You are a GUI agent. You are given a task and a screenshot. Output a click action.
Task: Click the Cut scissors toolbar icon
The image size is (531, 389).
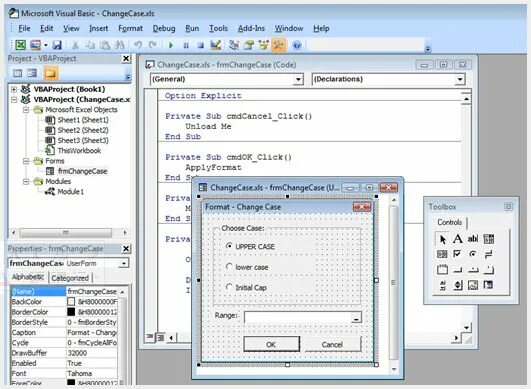75,45
